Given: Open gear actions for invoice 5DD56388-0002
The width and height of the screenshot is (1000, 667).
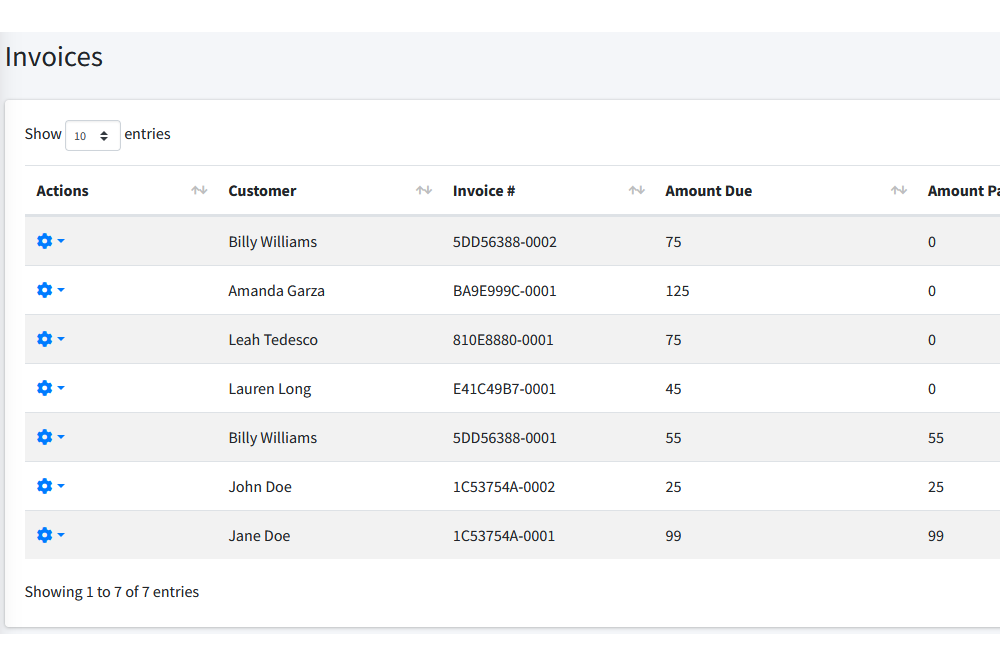Looking at the screenshot, I should tap(45, 241).
